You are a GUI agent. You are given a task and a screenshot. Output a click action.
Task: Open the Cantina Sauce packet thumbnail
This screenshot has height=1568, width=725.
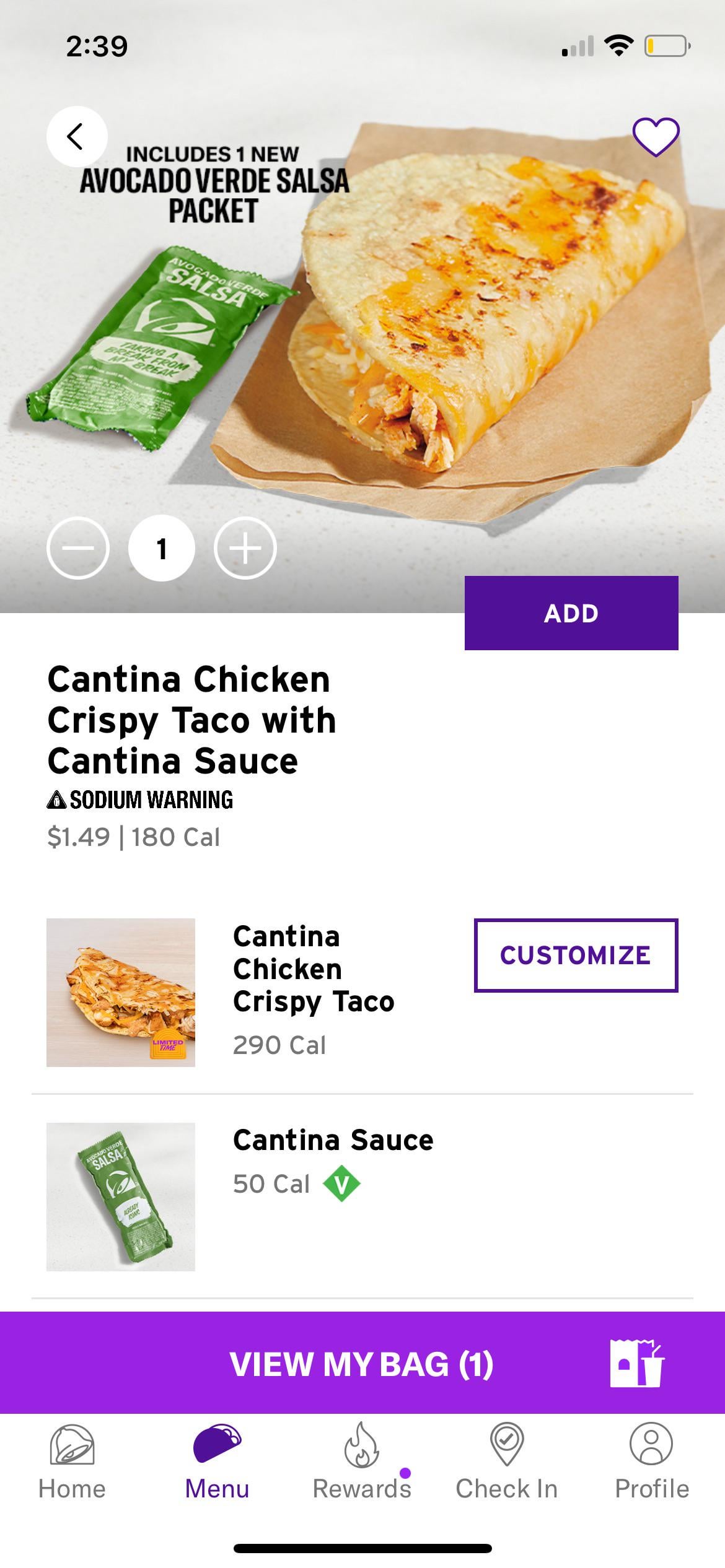point(121,1196)
